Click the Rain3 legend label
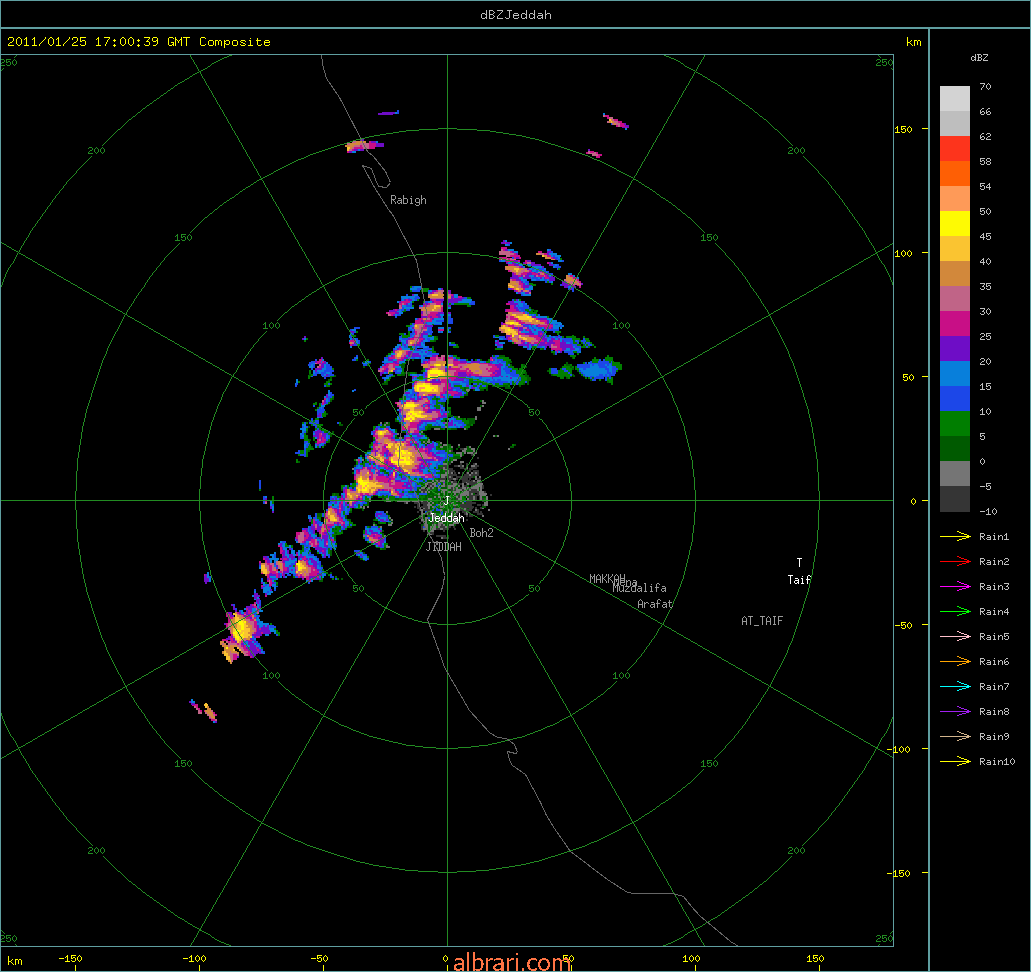The width and height of the screenshot is (1031, 972). [x=994, y=587]
